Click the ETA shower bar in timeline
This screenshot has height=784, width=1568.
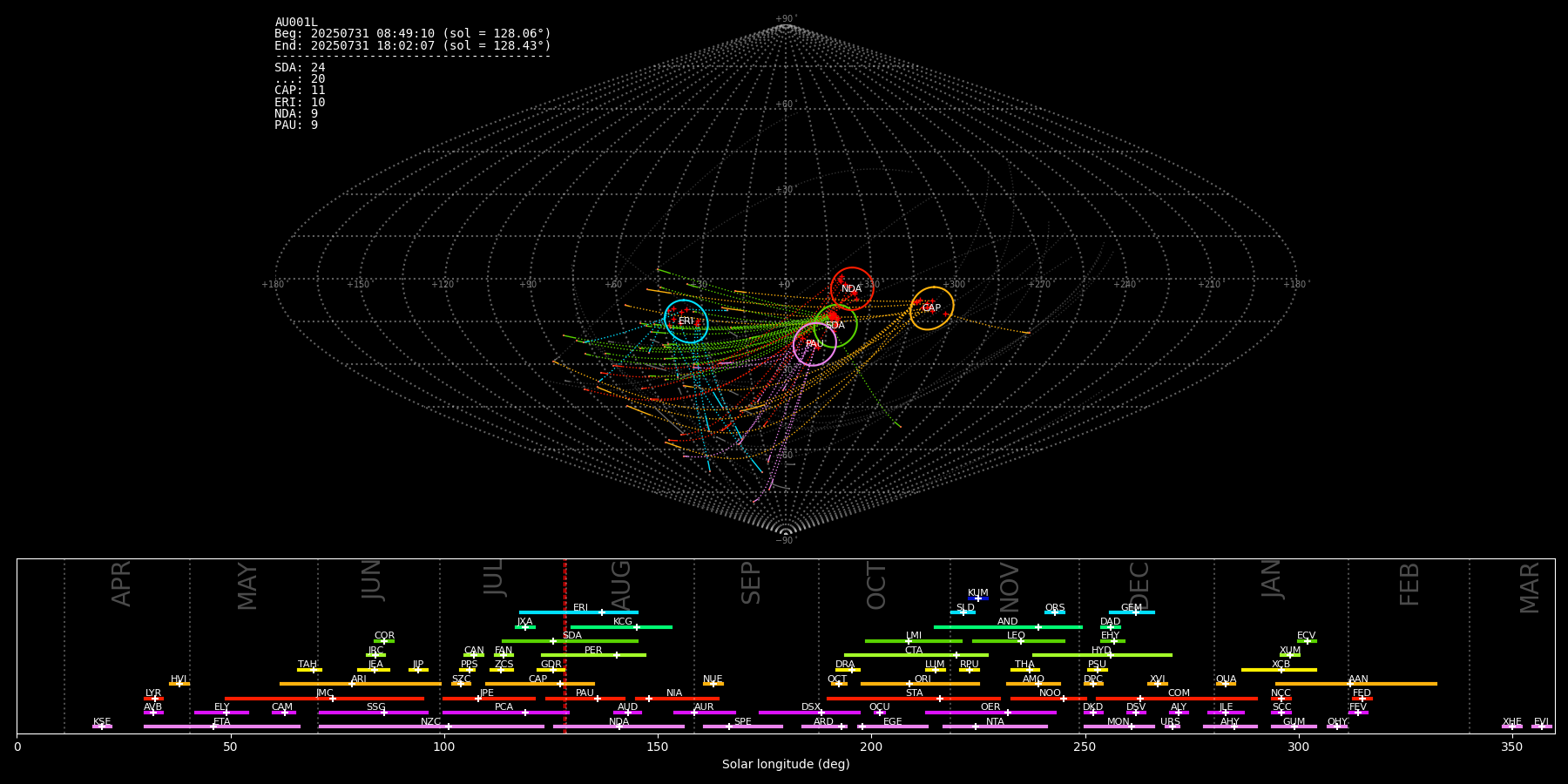click(222, 727)
